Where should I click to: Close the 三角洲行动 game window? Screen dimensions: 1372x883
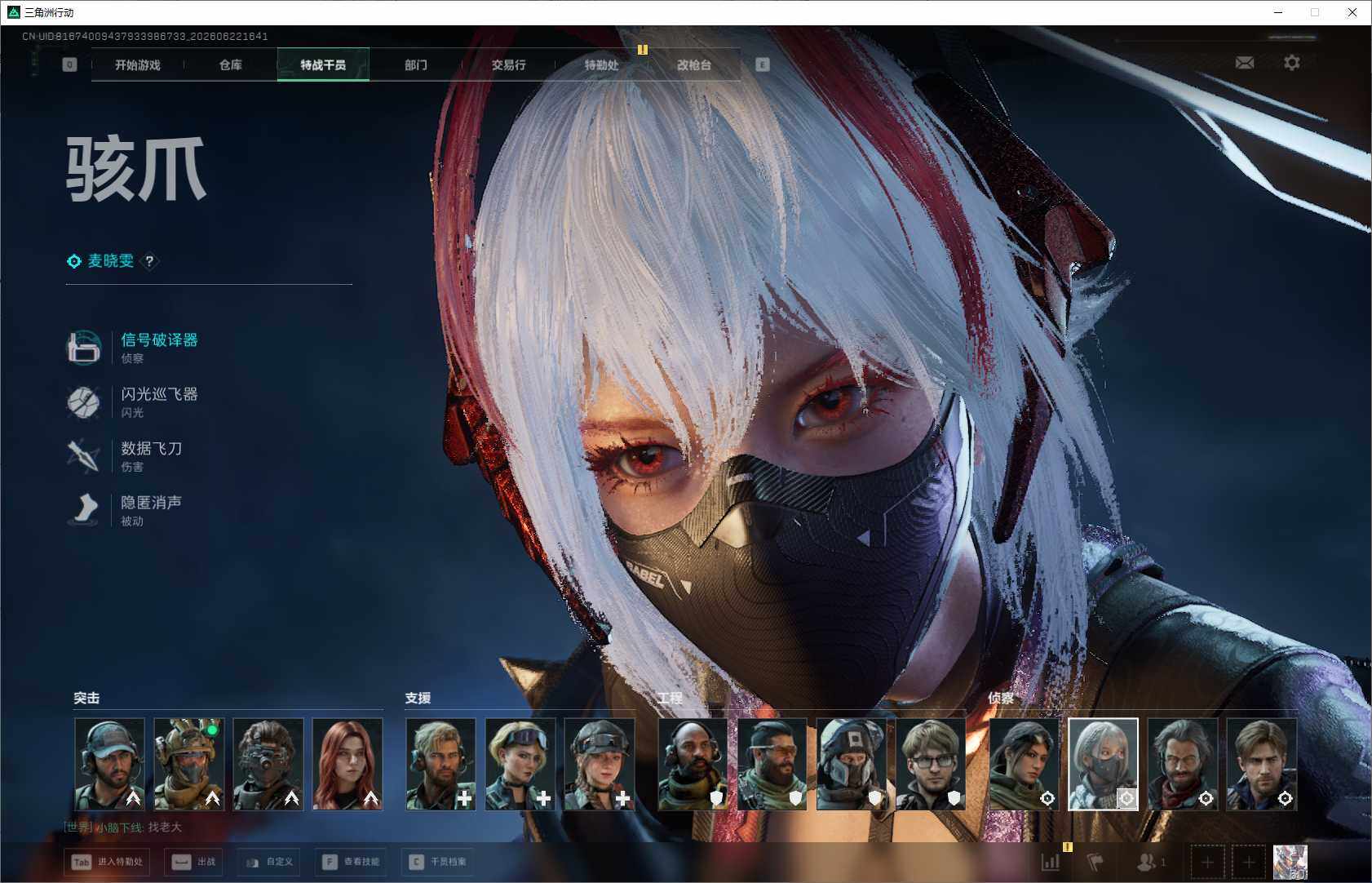(x=1352, y=12)
